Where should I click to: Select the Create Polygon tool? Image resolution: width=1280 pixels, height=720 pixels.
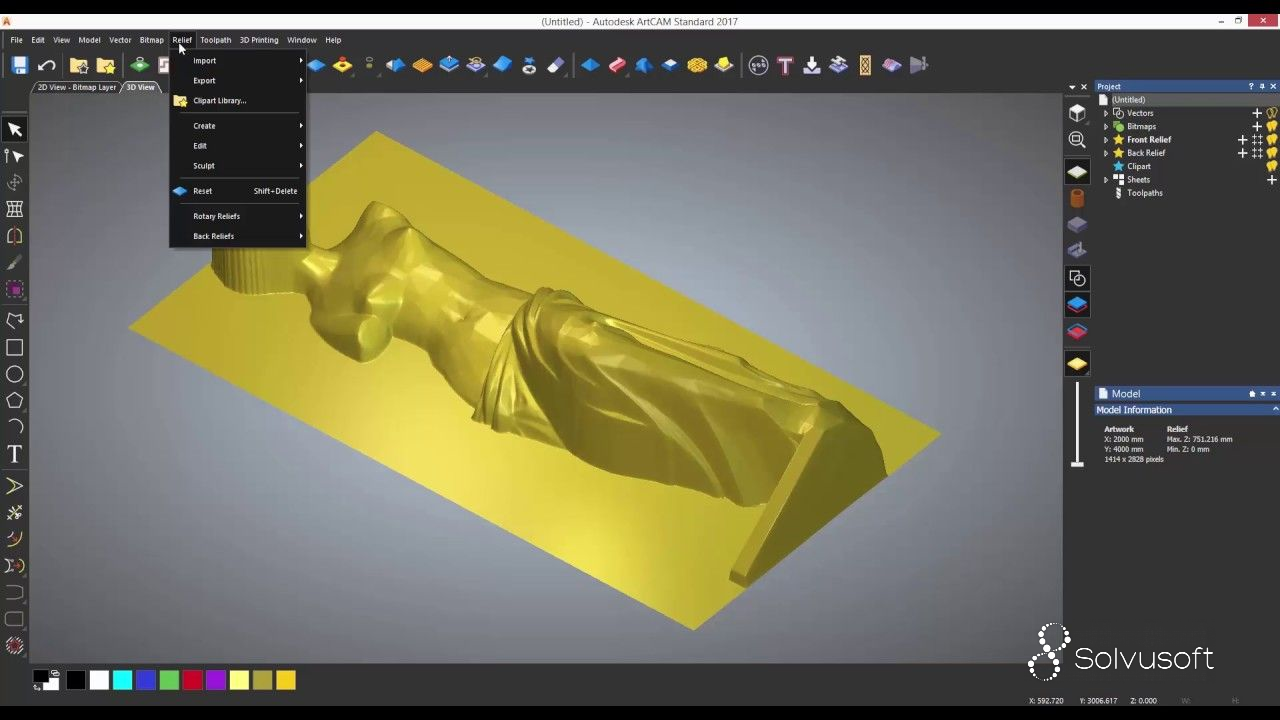pyautogui.click(x=15, y=401)
